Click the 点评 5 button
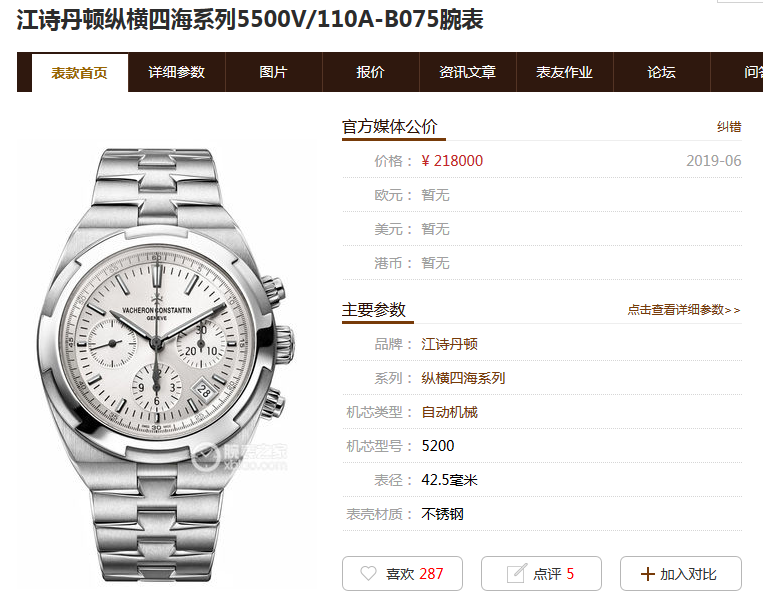This screenshot has width=763, height=600. click(542, 573)
